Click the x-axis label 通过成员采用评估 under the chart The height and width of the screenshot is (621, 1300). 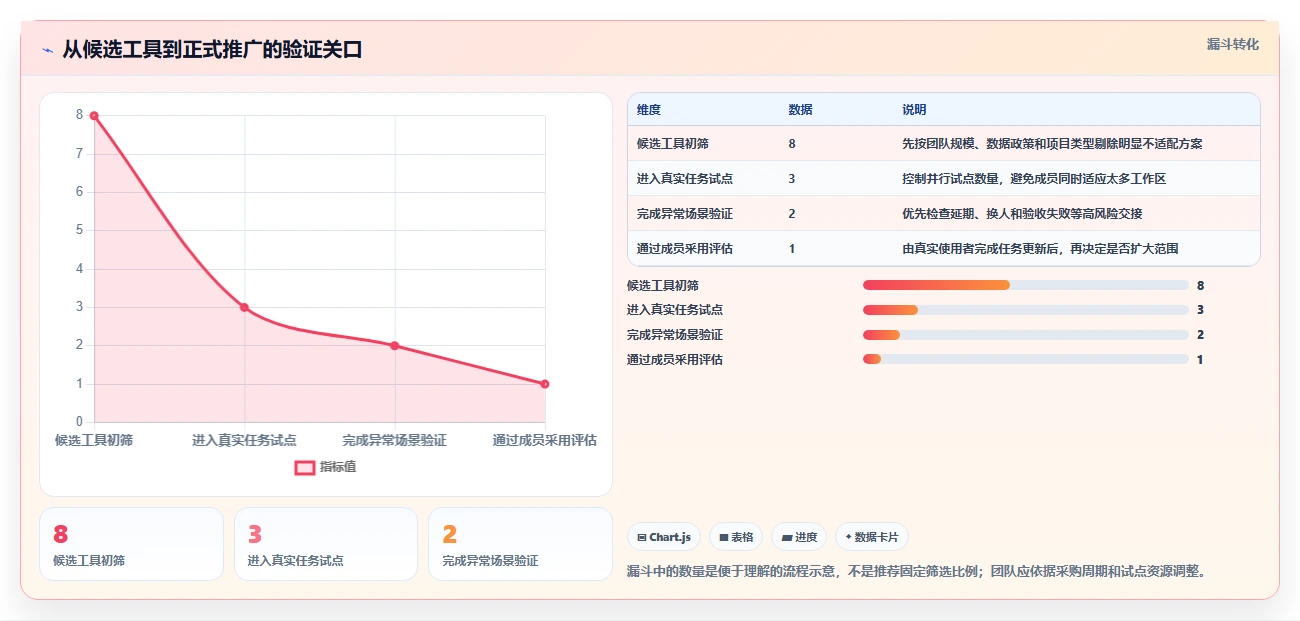click(545, 440)
